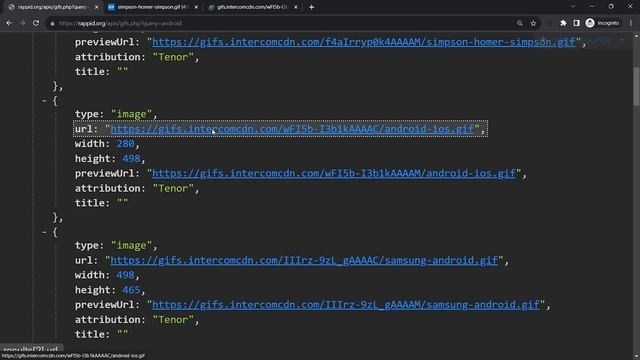The height and width of the screenshot is (360, 640).
Task: Open the Extensions puzzle icon
Action: (x=563, y=23)
